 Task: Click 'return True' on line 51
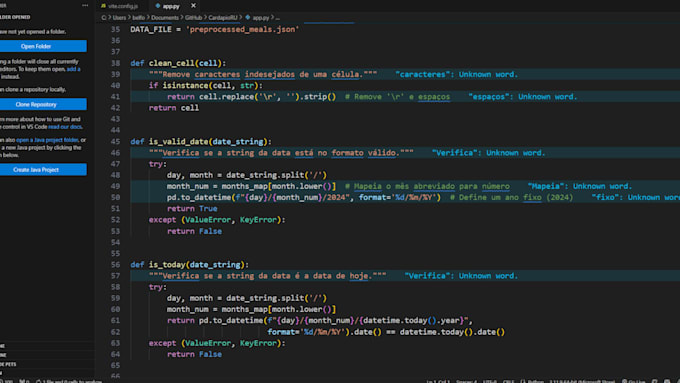[192, 209]
